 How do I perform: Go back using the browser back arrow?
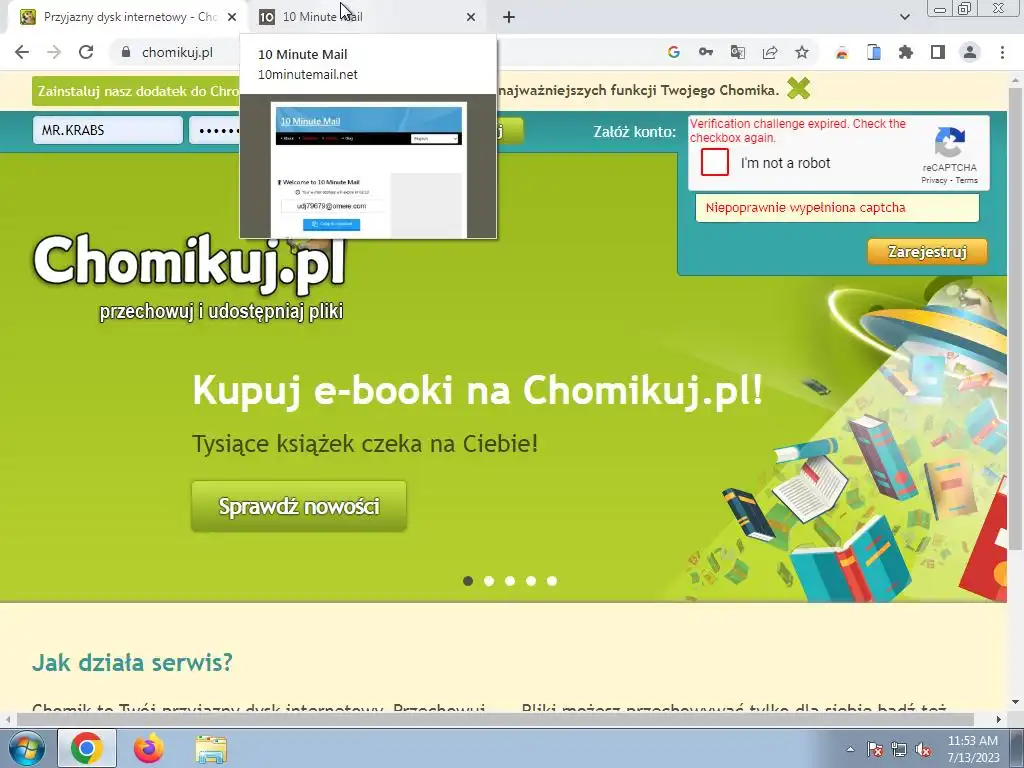[22, 52]
